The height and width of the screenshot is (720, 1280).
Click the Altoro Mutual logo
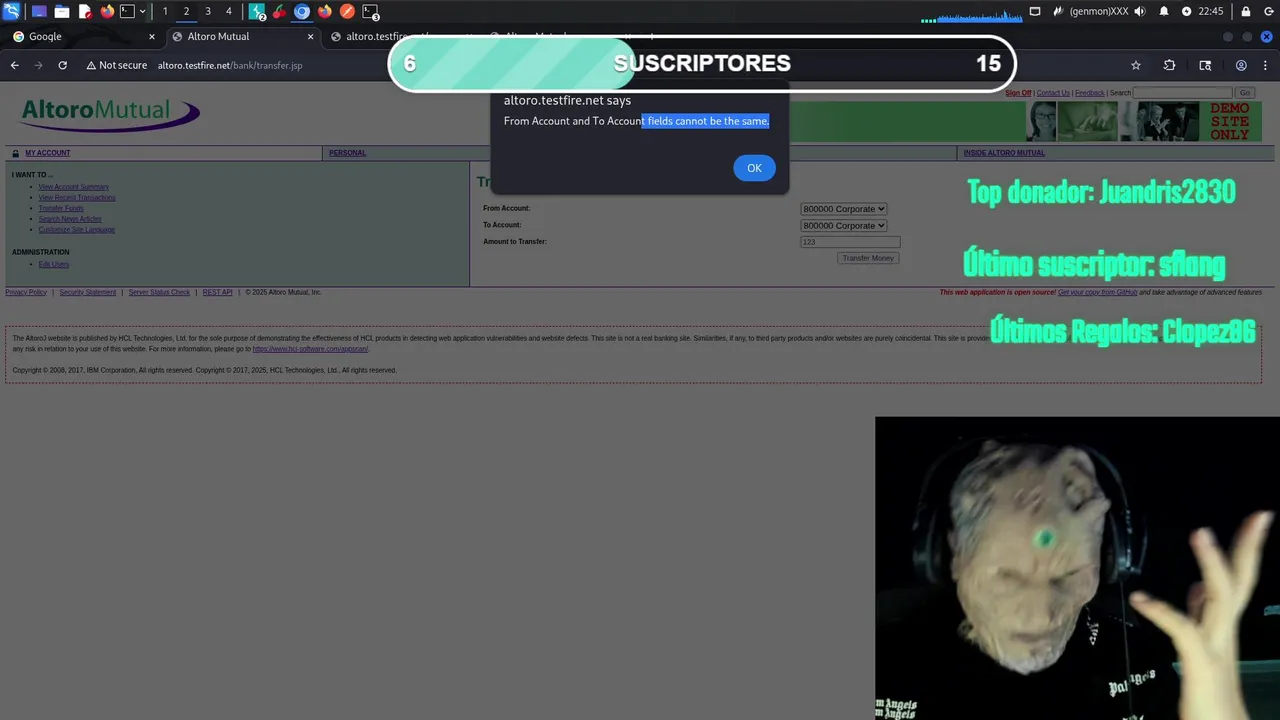(110, 114)
